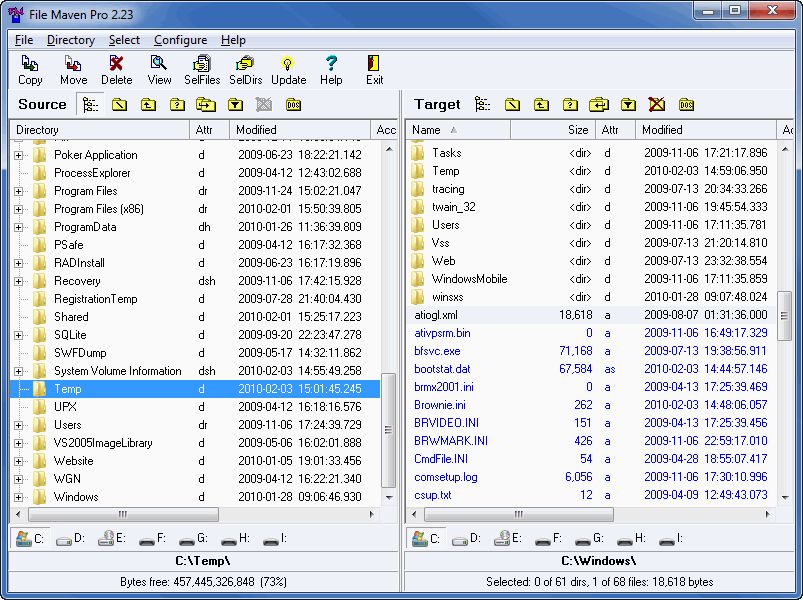Viewport: 803px width, 600px height.
Task: Sort Target list by Modified column header
Action: [x=706, y=130]
